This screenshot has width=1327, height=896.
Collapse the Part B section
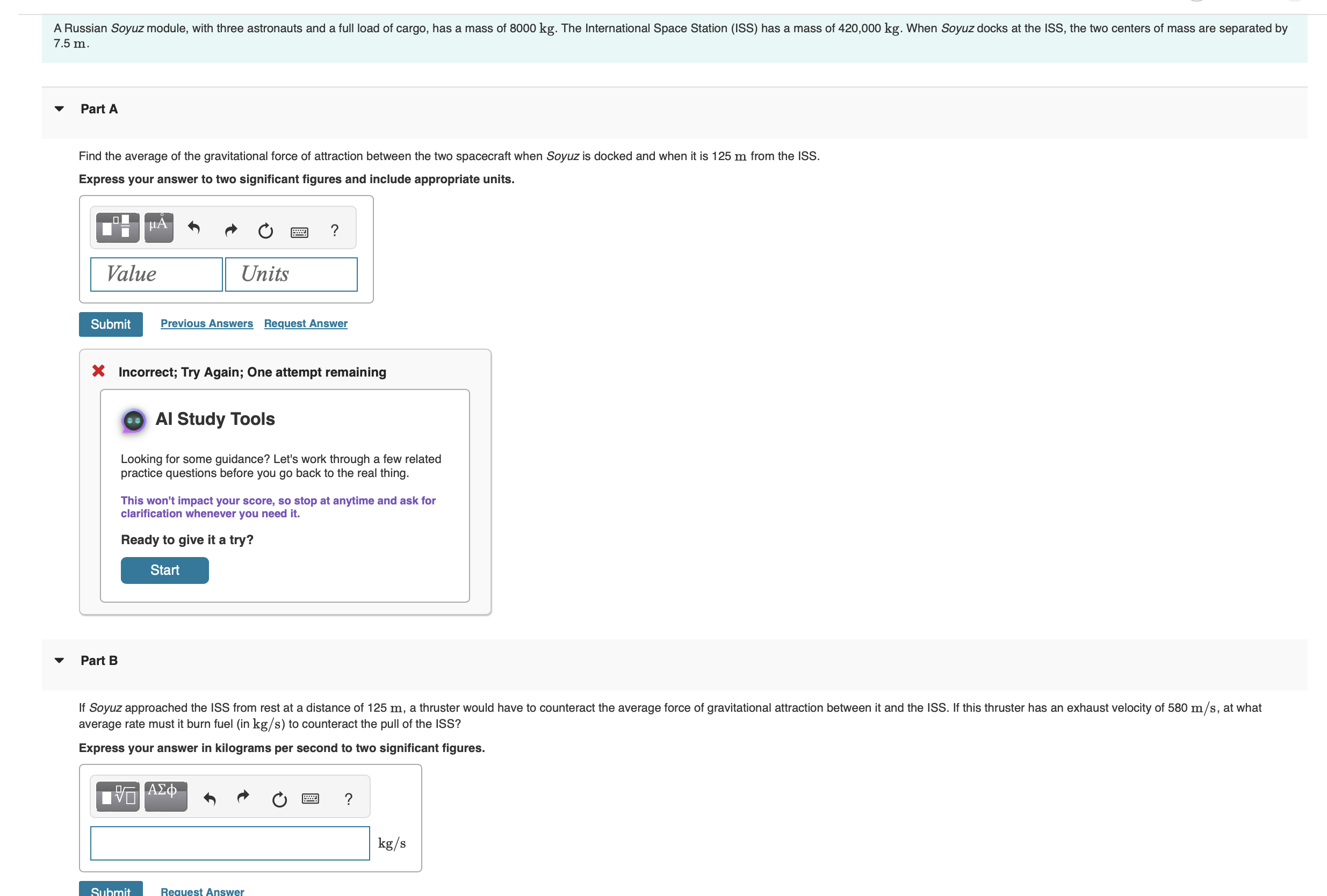[x=60, y=661]
